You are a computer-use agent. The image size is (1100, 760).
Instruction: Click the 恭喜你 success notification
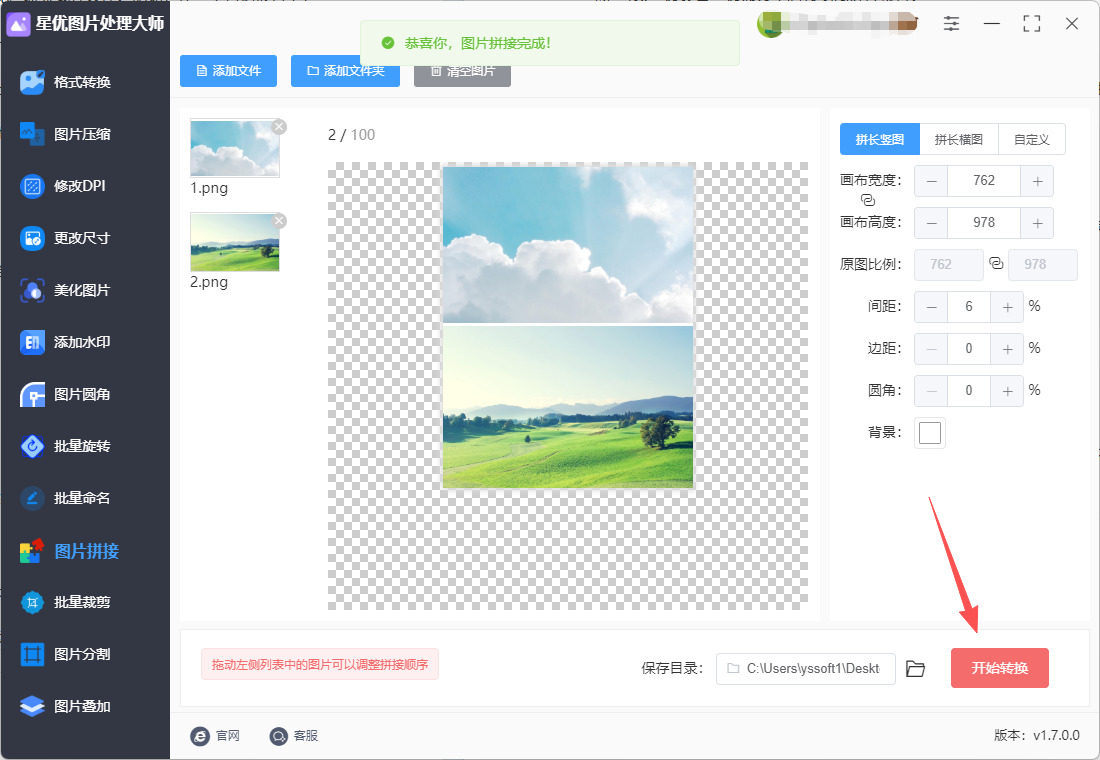(x=549, y=44)
